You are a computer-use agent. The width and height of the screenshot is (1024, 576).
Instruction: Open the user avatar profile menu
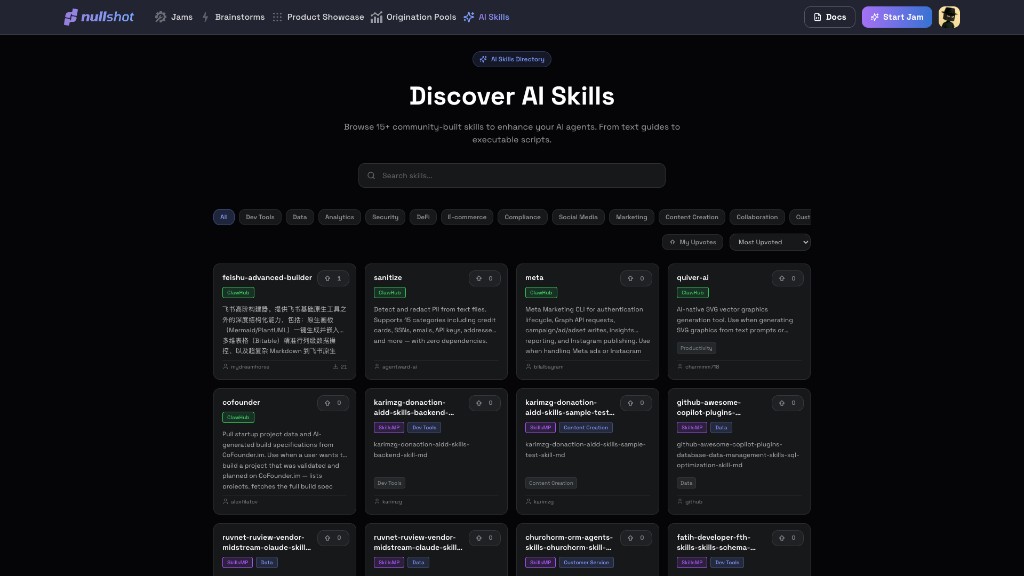pyautogui.click(x=949, y=17)
